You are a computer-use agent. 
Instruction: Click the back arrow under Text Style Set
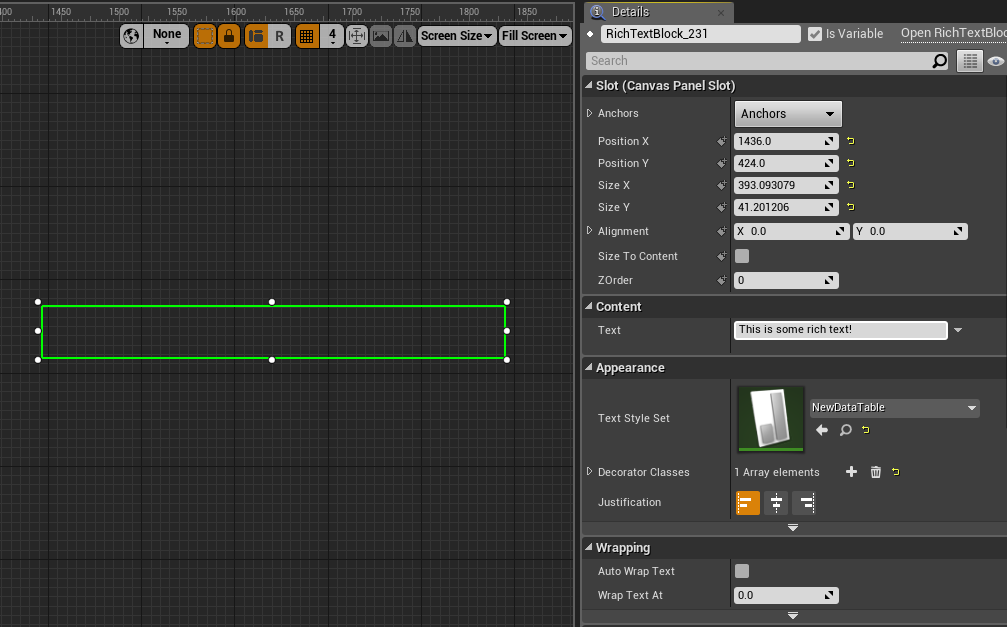[821, 430]
